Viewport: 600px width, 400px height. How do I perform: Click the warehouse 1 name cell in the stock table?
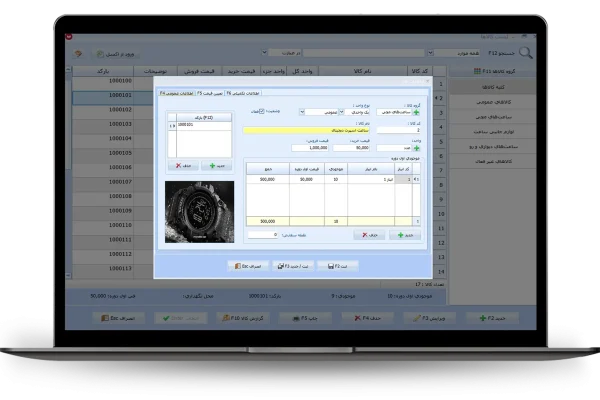(x=371, y=179)
